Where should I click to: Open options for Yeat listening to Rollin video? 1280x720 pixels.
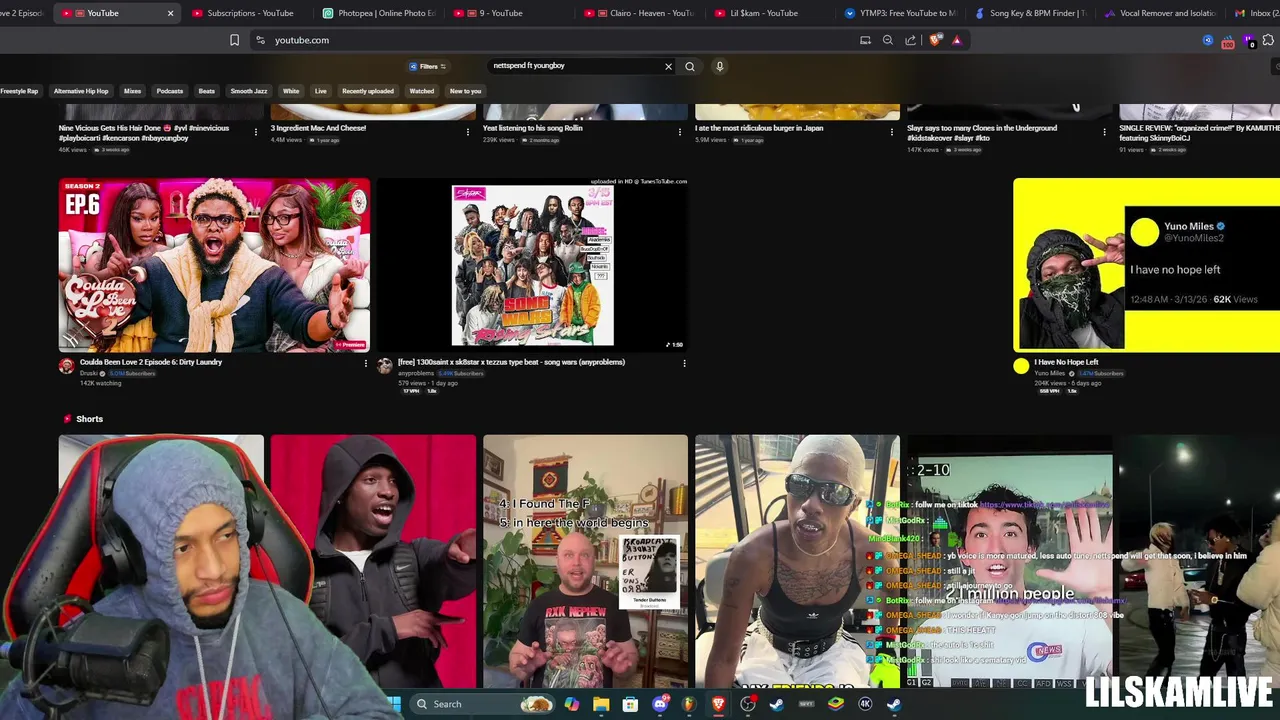680,132
